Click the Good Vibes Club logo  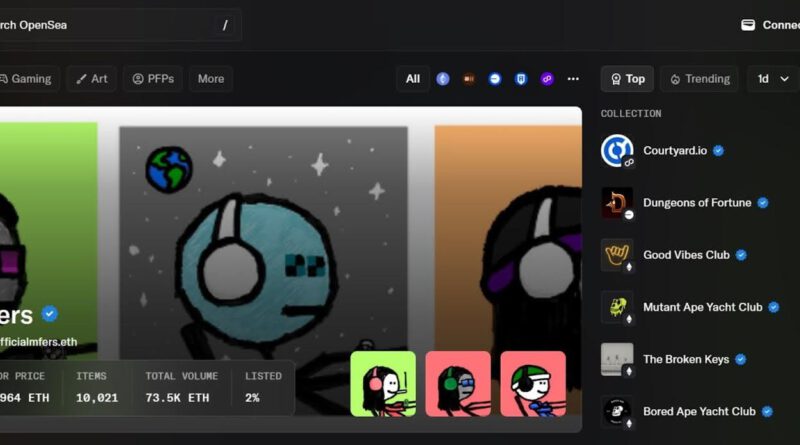(617, 255)
